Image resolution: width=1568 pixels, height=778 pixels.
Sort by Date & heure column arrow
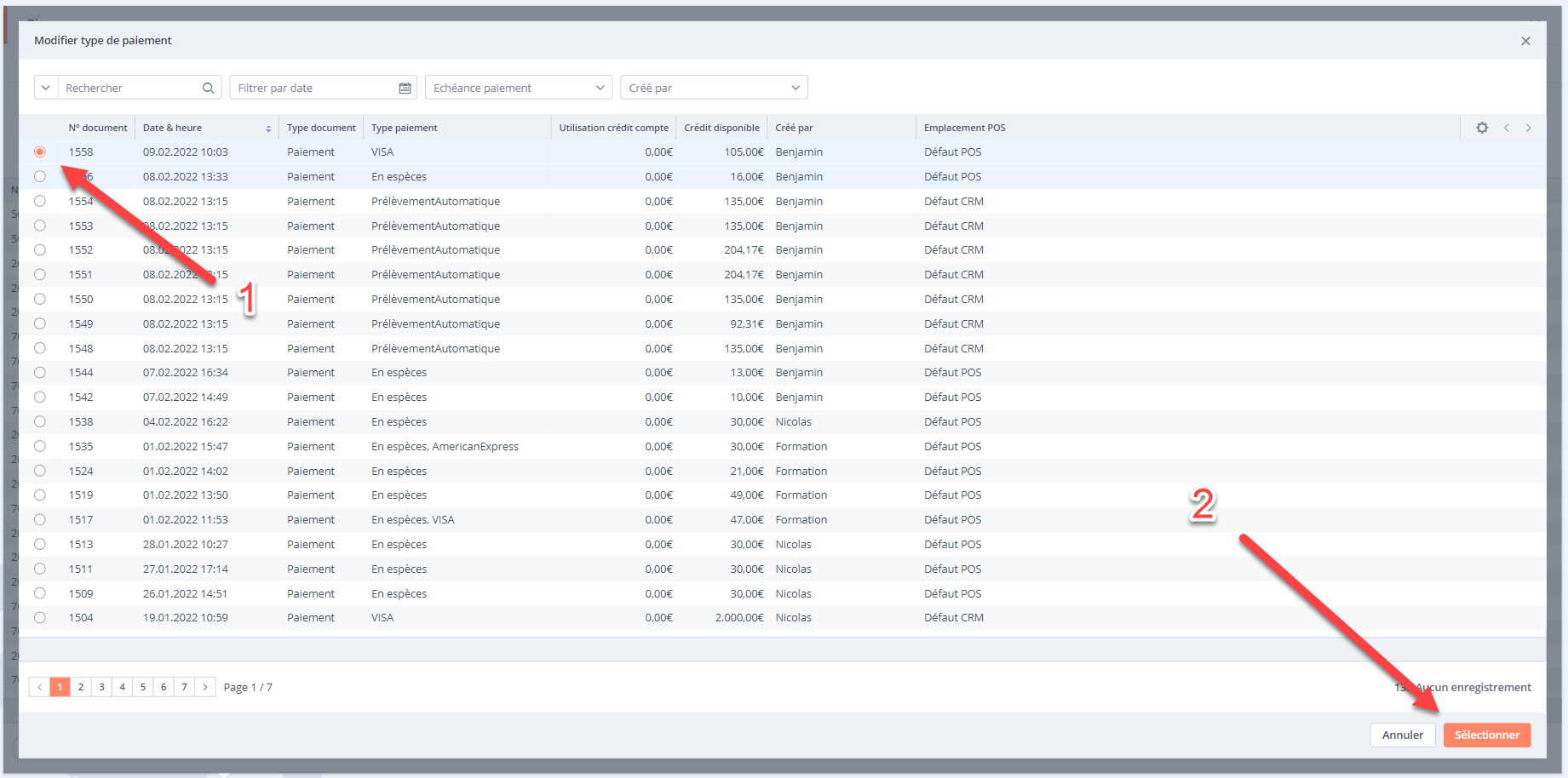tap(268, 129)
